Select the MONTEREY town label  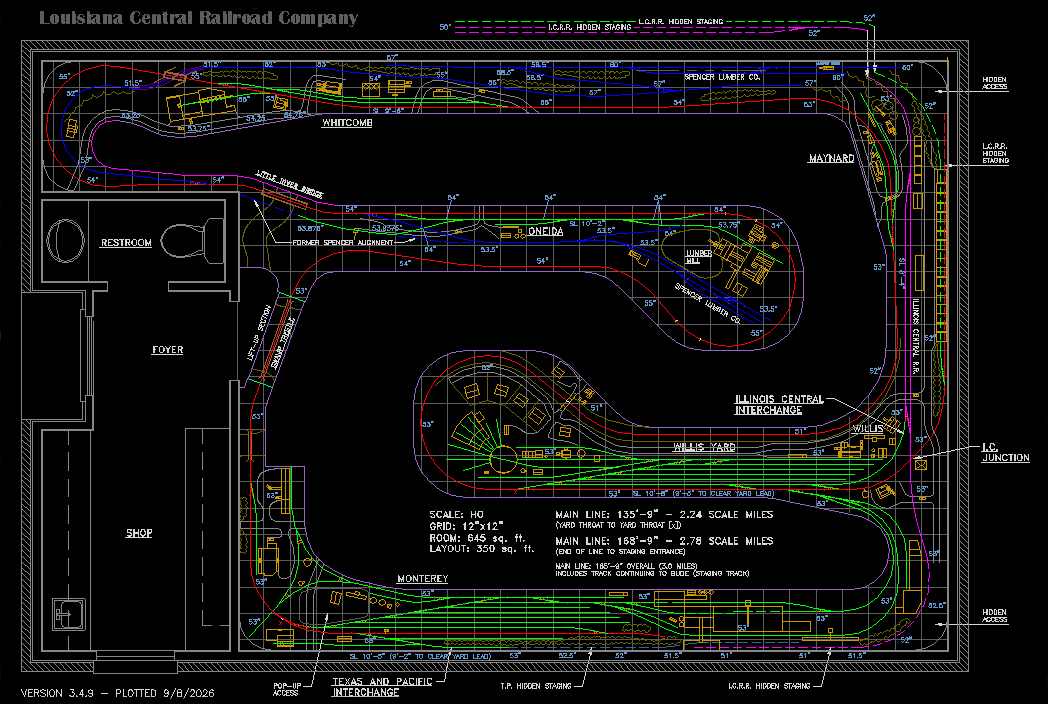(422, 578)
